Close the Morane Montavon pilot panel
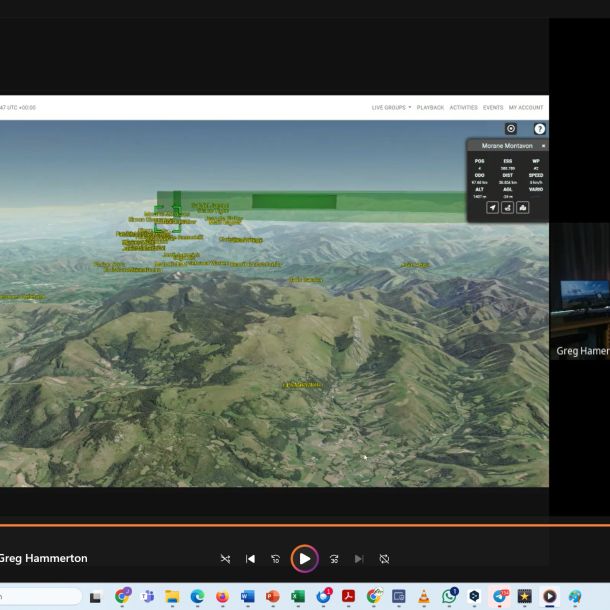The height and width of the screenshot is (610, 610). click(x=544, y=146)
